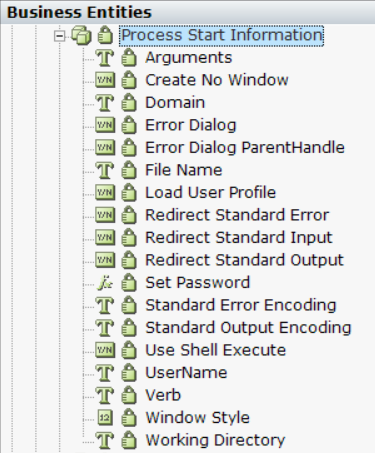Click the numeric 12 icon for Window Style
The image size is (375, 453).
[105, 418]
